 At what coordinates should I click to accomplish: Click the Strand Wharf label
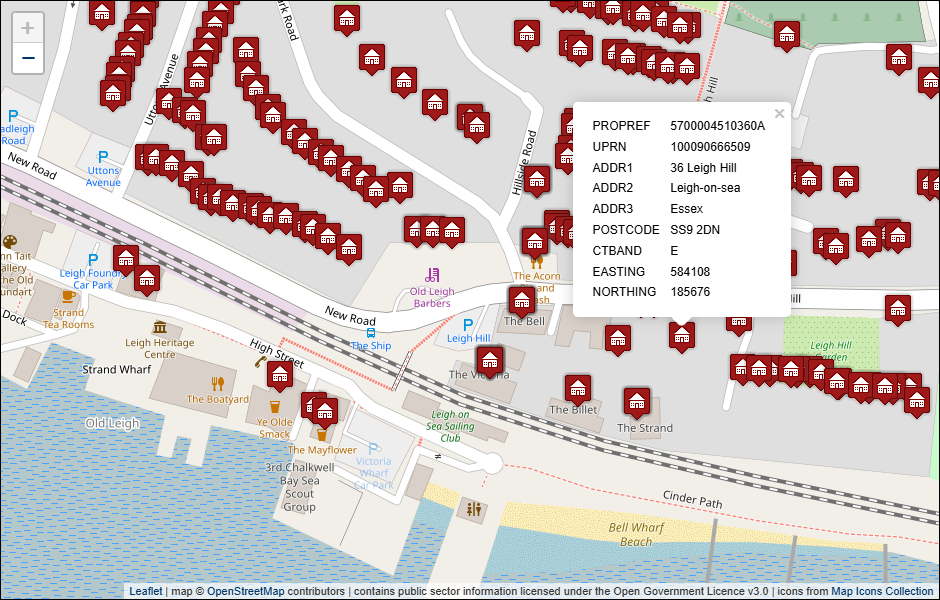116,370
